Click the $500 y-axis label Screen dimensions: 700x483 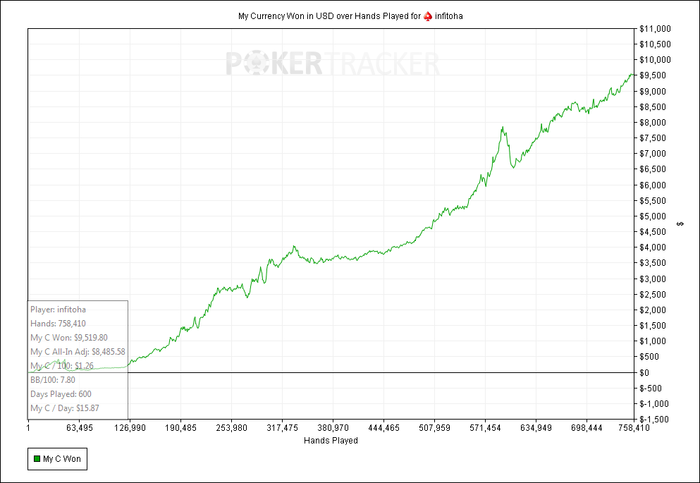(649, 357)
